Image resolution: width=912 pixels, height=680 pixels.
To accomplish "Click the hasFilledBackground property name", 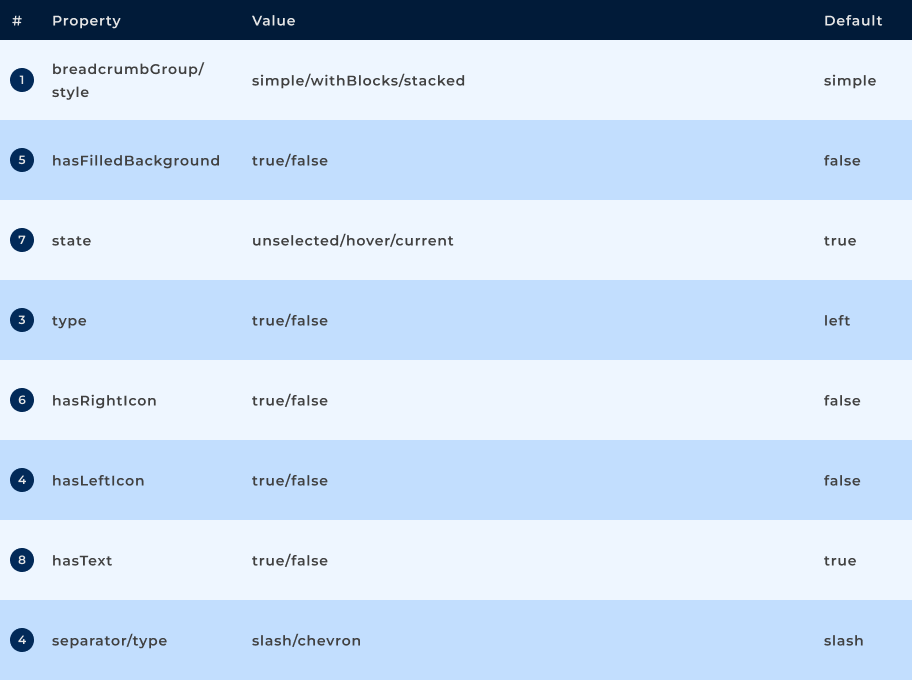I will point(136,161).
